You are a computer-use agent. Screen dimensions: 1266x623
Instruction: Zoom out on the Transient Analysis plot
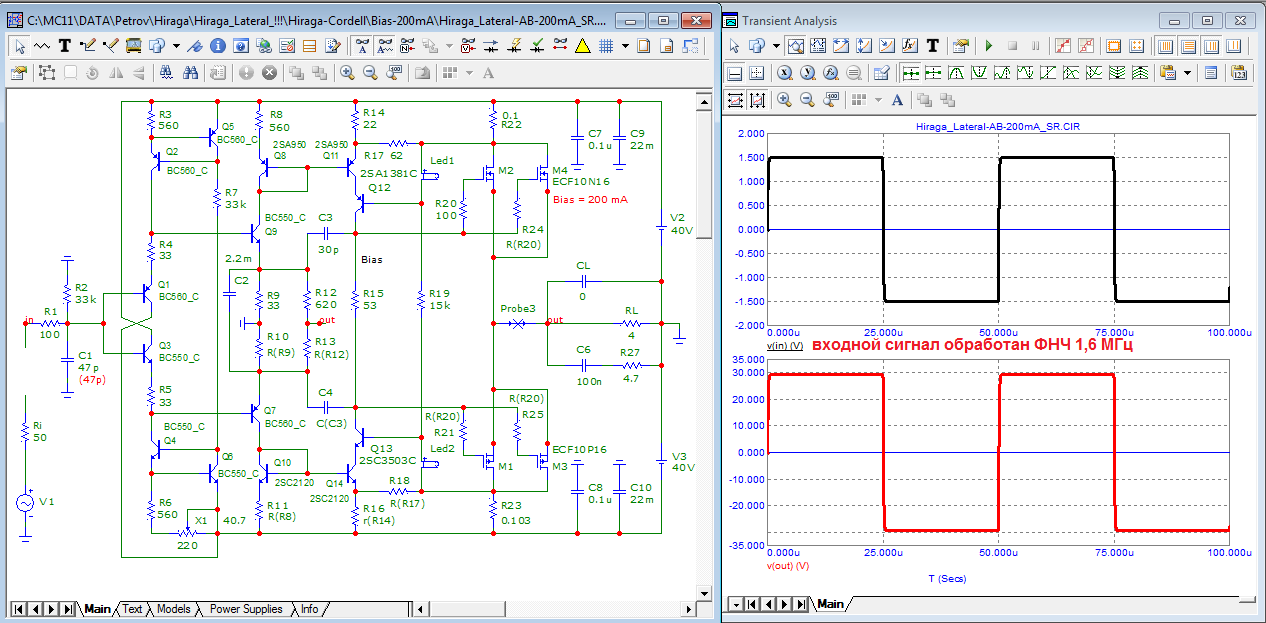click(x=807, y=99)
